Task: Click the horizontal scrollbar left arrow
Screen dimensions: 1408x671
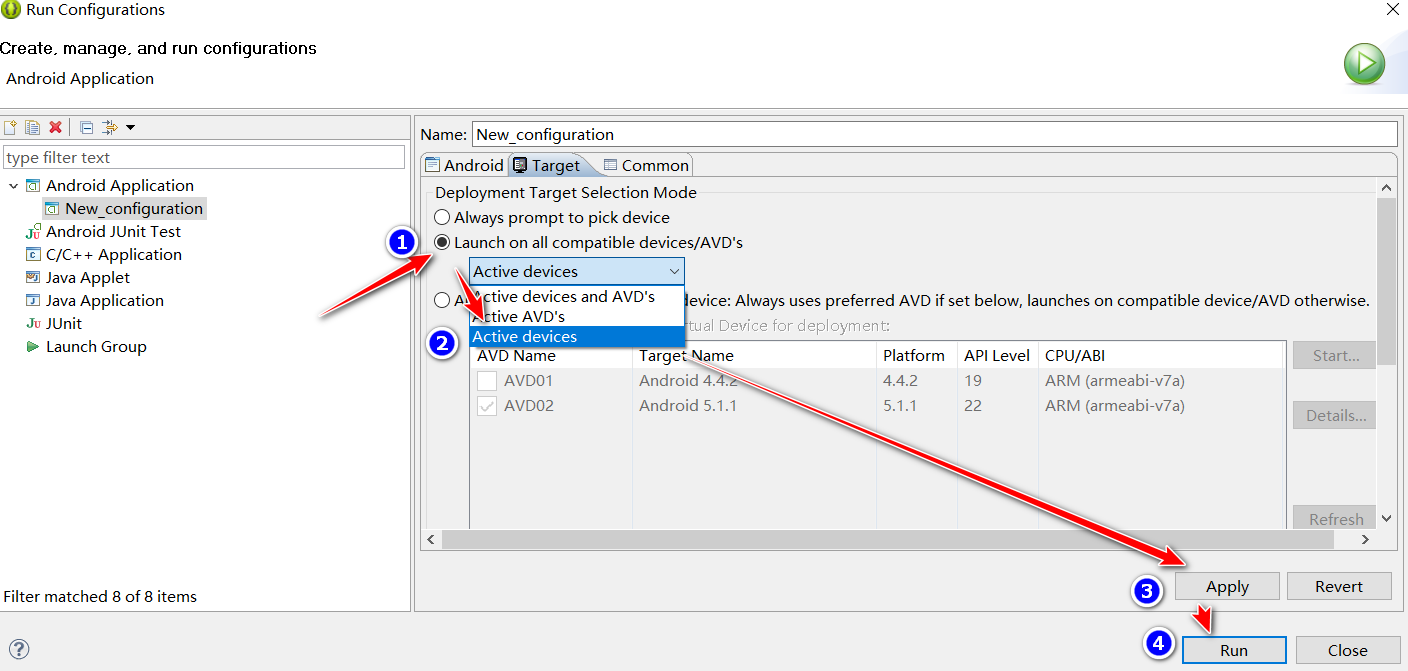Action: (x=431, y=539)
